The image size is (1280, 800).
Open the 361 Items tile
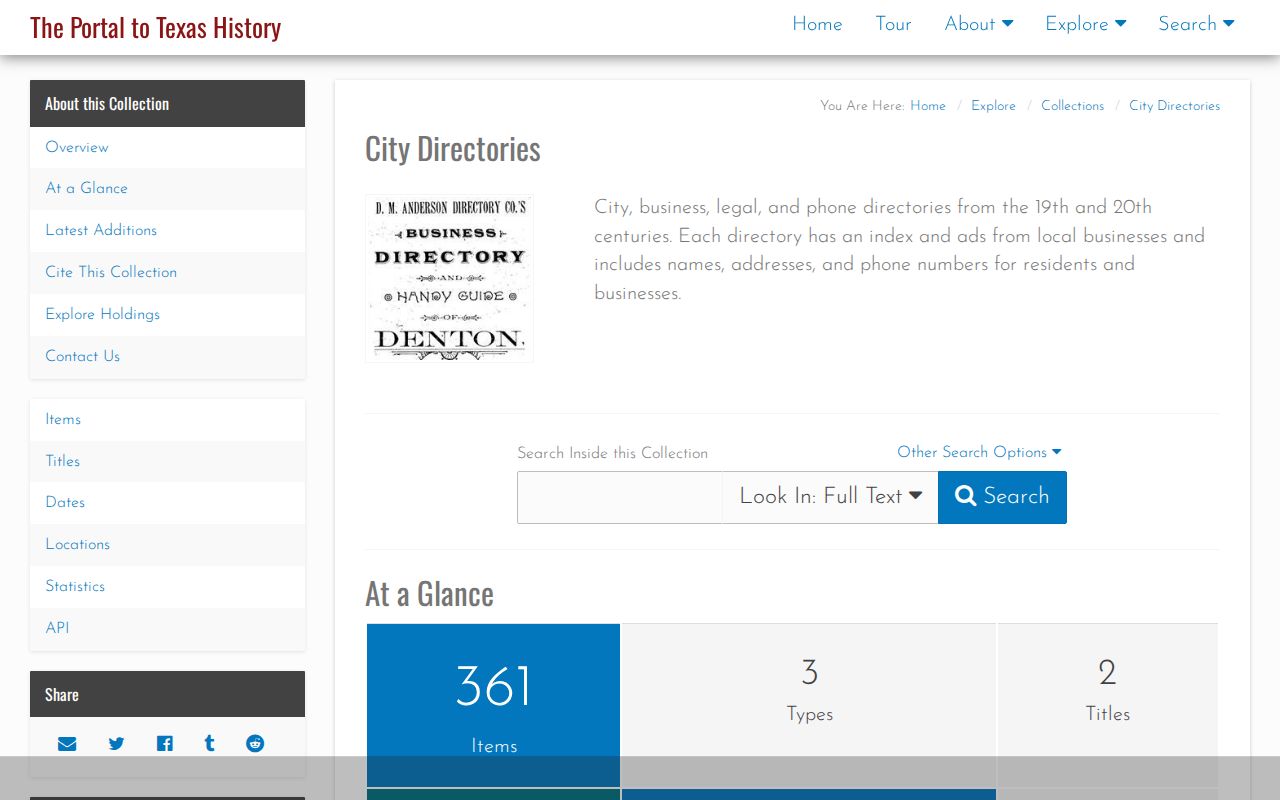[x=494, y=705]
